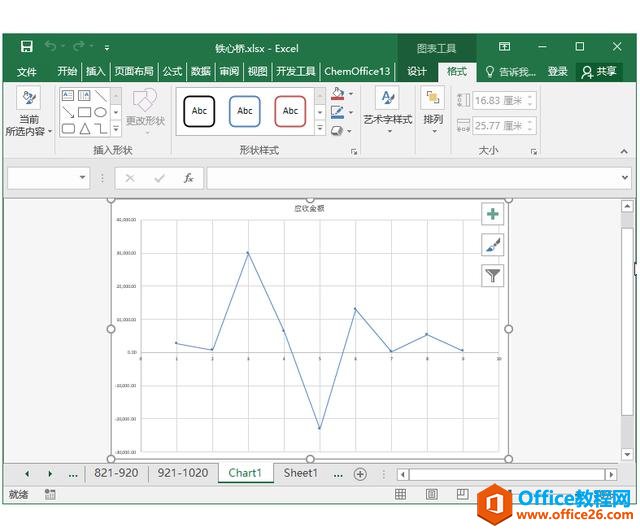Select the 格式 chart tools tab
The image size is (640, 532).
[x=457, y=72]
